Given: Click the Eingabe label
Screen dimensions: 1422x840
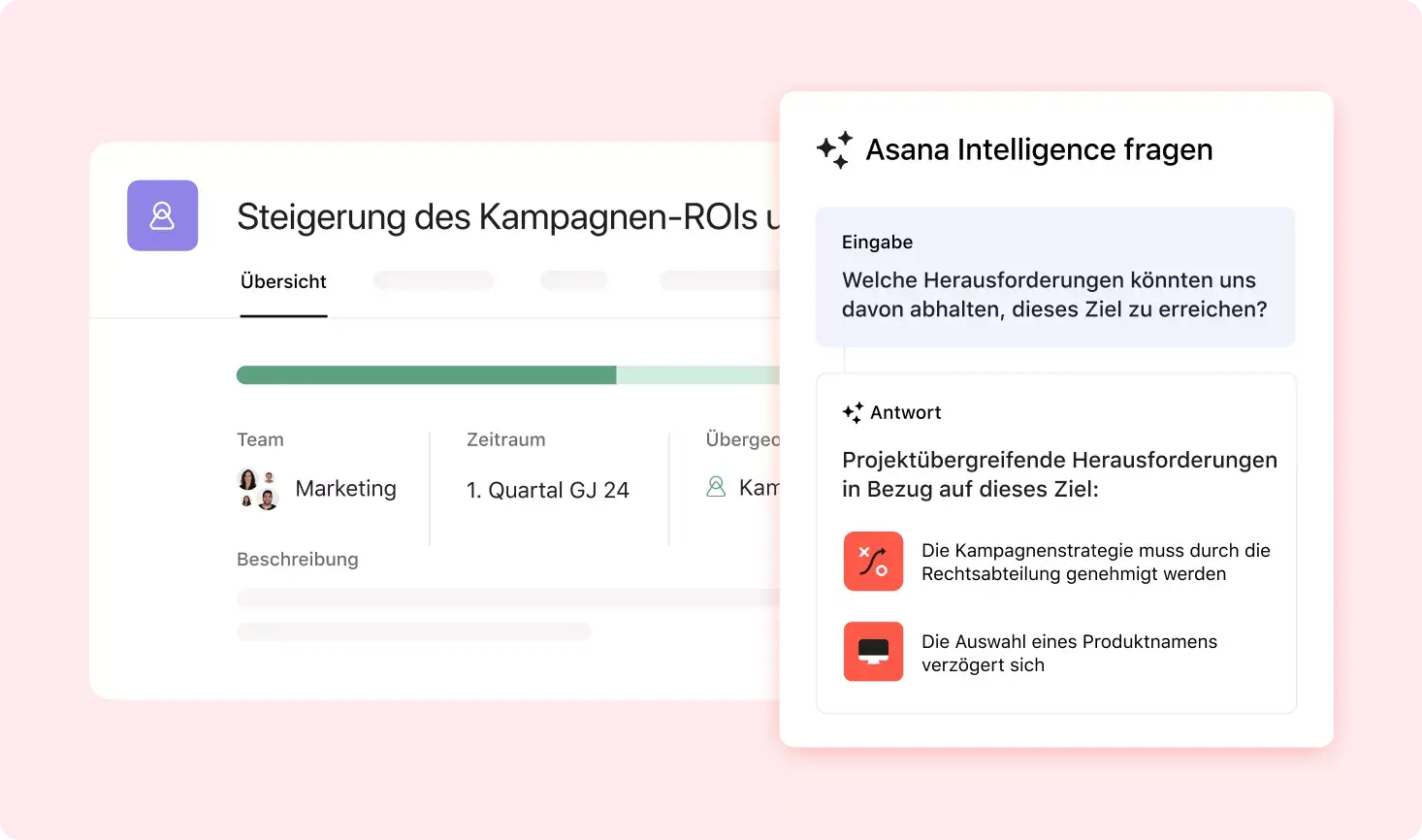Looking at the screenshot, I should pyautogui.click(x=877, y=242).
